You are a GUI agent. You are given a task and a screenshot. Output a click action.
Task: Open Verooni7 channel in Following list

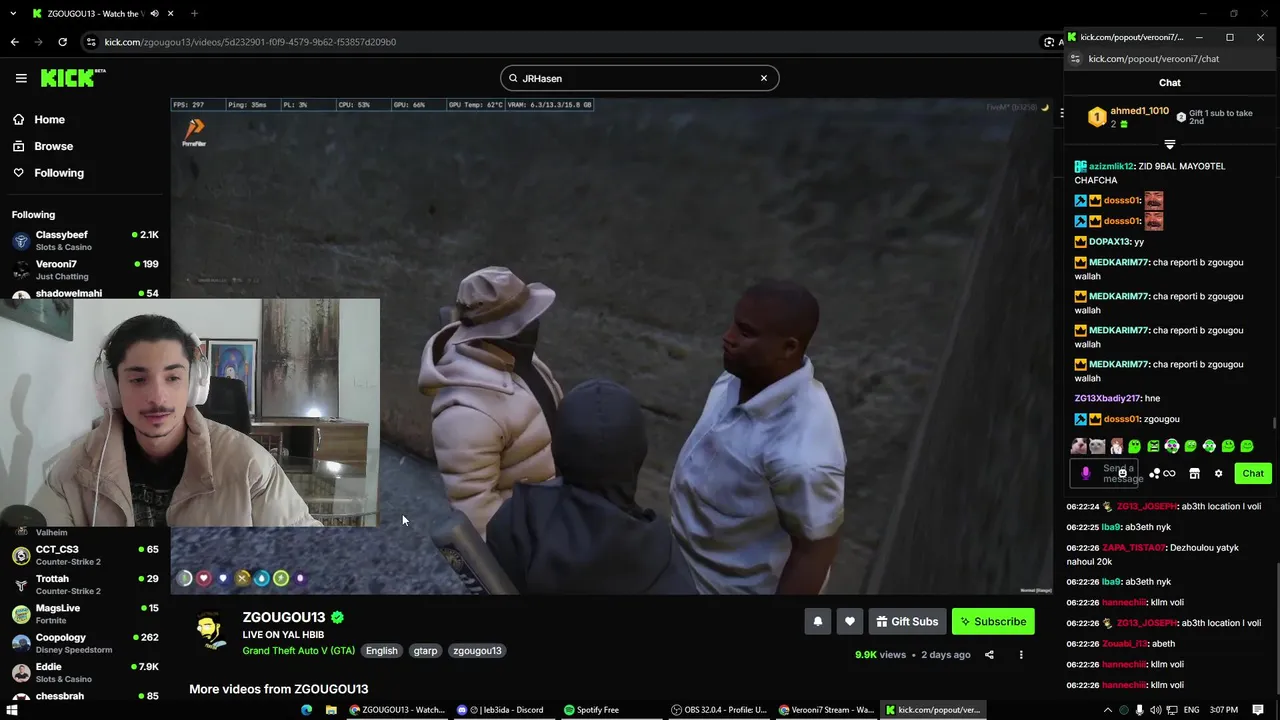tap(85, 269)
